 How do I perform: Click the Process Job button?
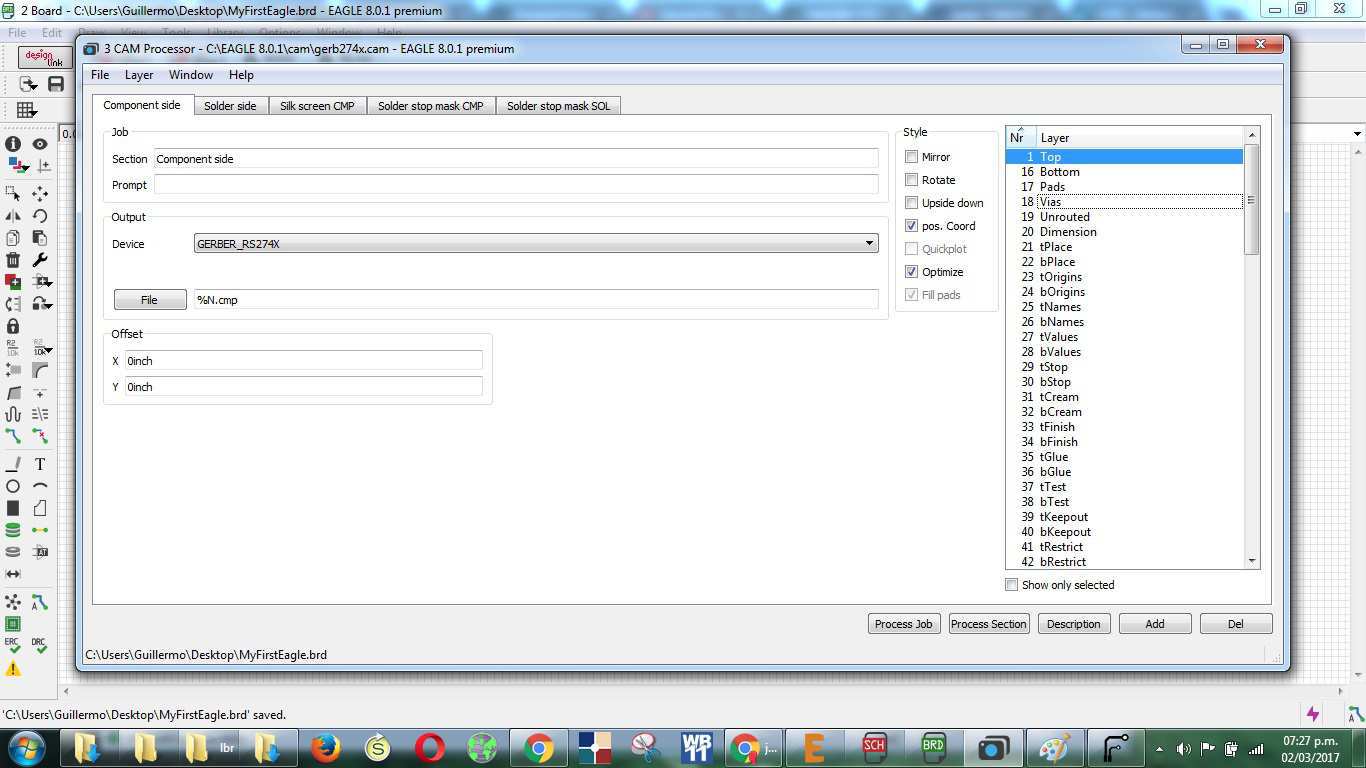pos(903,624)
